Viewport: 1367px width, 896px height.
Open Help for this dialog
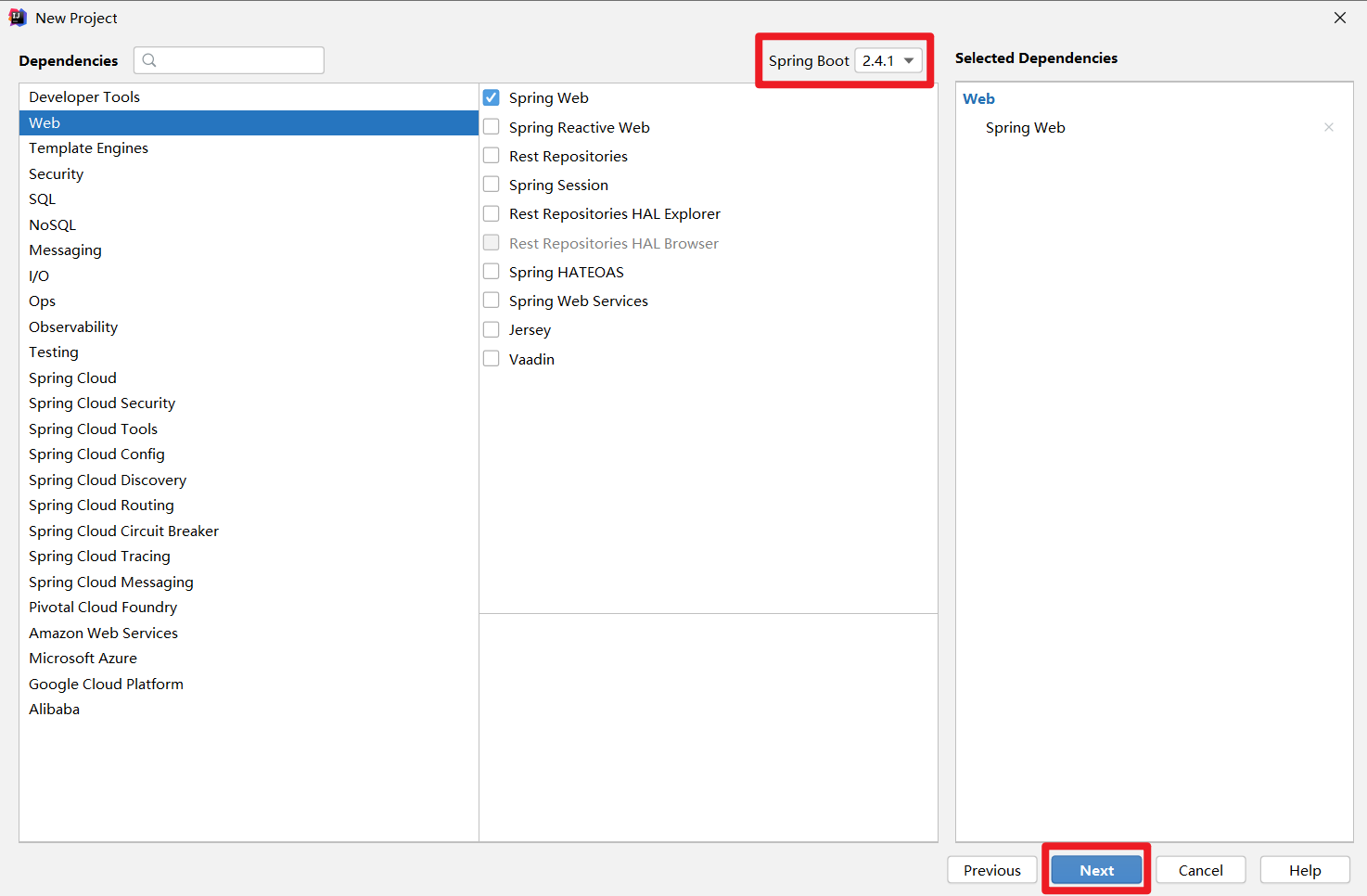[x=1305, y=870]
